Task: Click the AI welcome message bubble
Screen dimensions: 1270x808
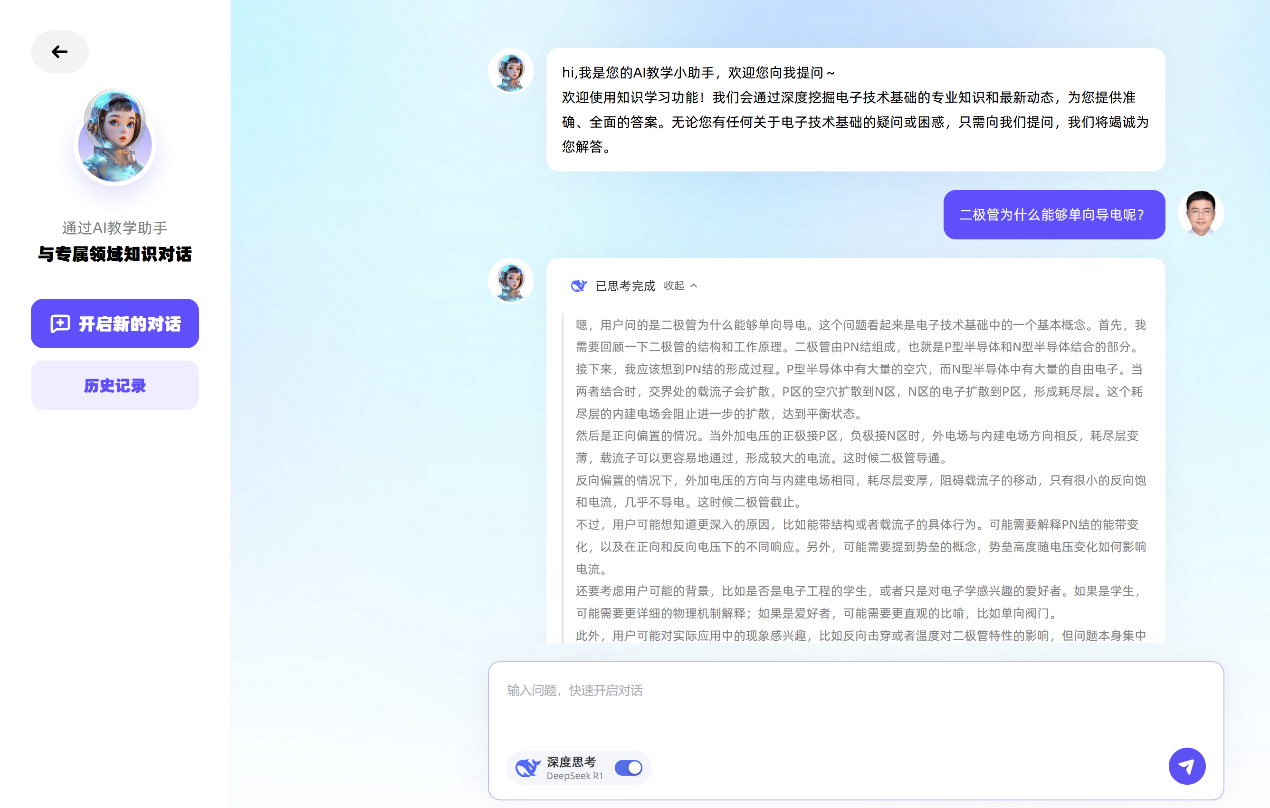Action: [x=855, y=110]
